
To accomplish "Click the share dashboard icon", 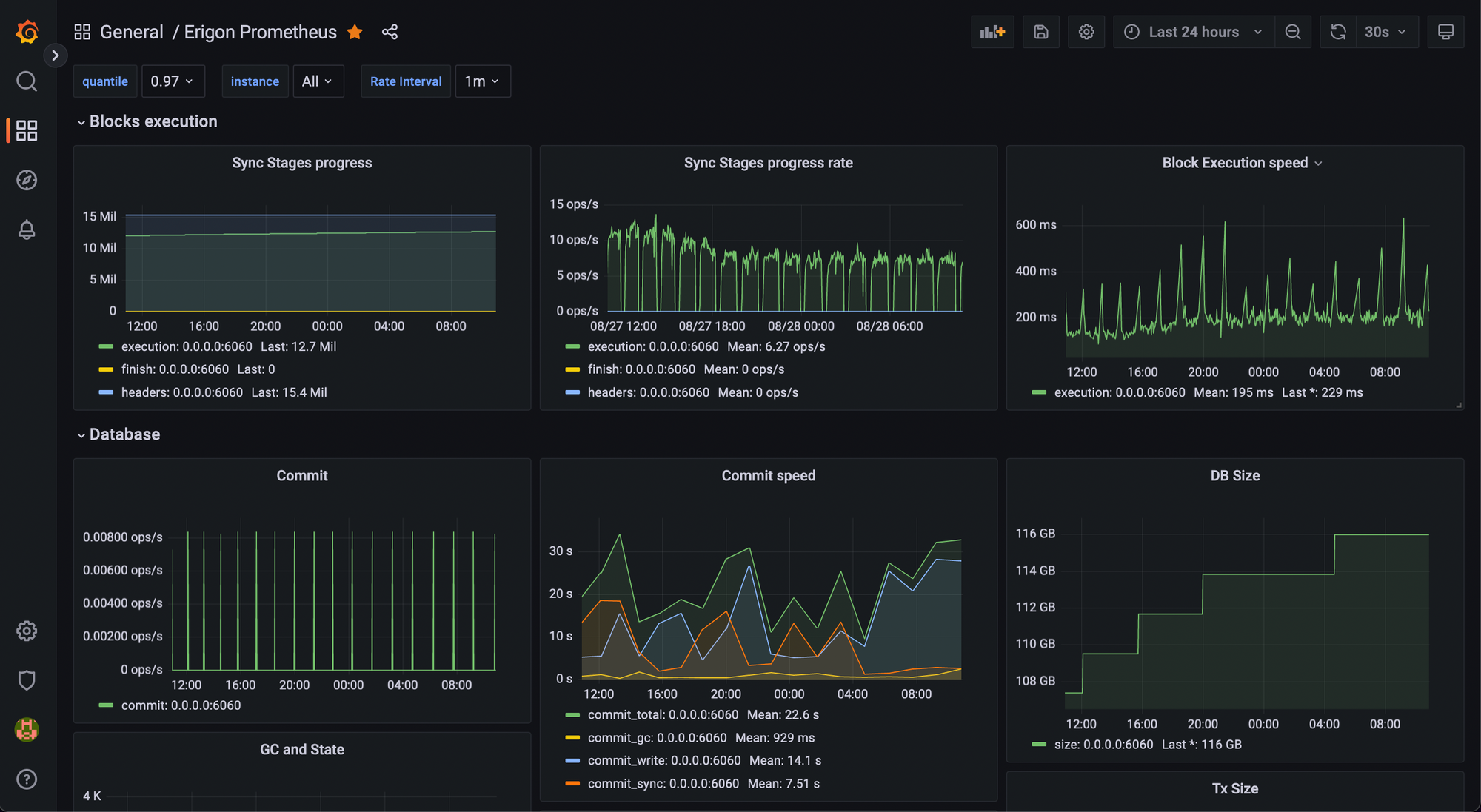I will 390,32.
